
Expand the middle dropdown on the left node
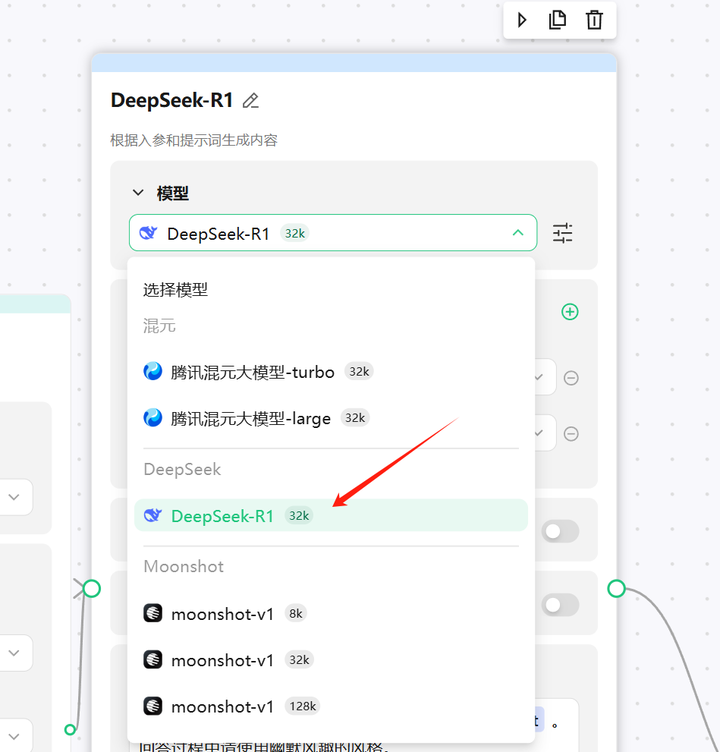click(x=14, y=653)
